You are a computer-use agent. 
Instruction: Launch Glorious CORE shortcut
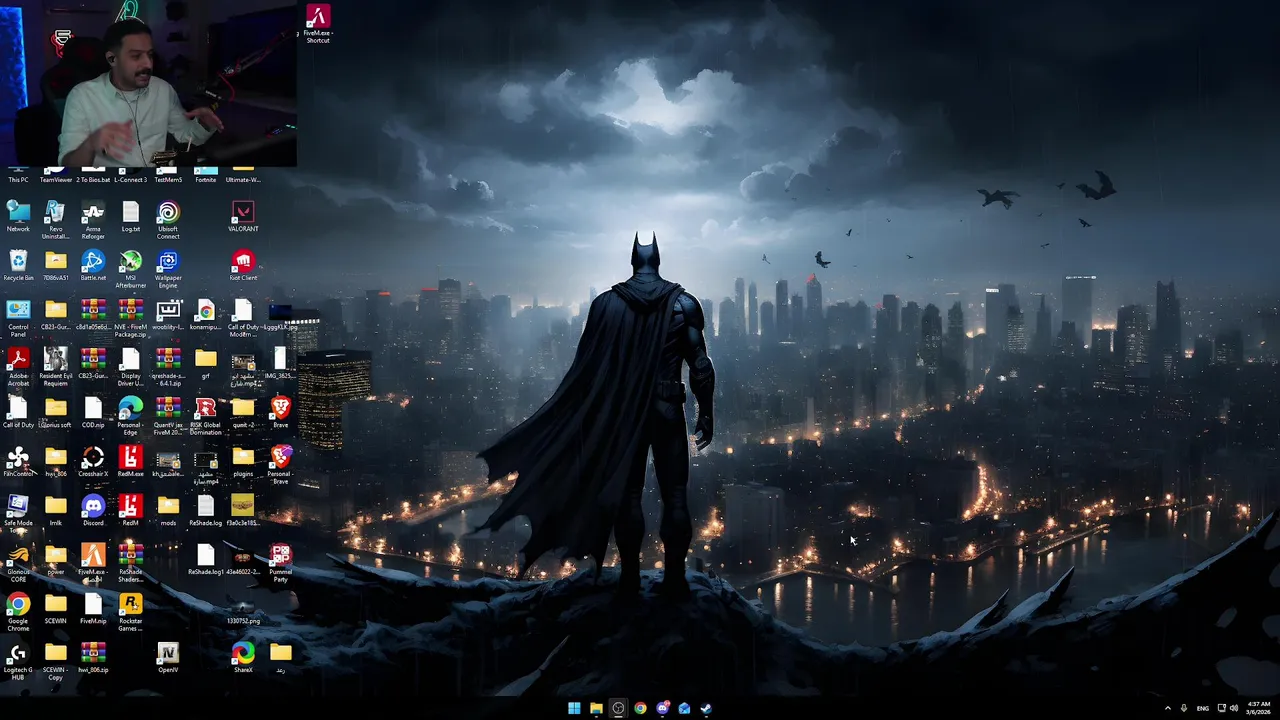tap(18, 563)
